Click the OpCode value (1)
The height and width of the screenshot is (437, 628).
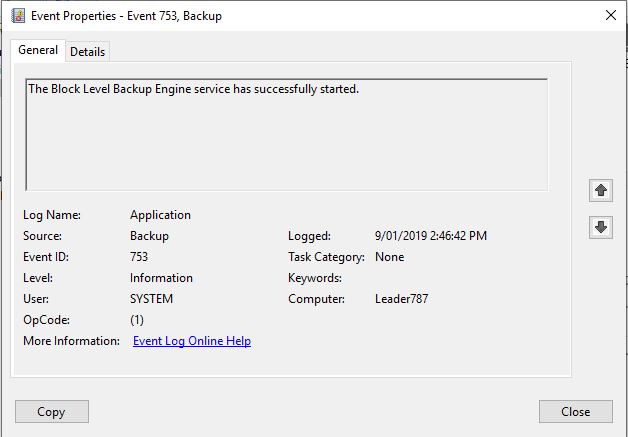137,320
